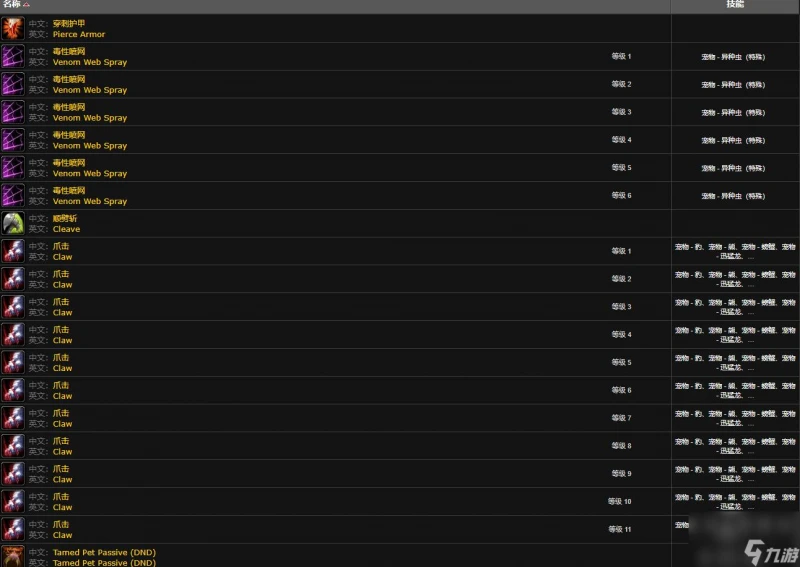Click the pet skill list in Claw level 4 row
The height and width of the screenshot is (567, 800).
(x=734, y=334)
